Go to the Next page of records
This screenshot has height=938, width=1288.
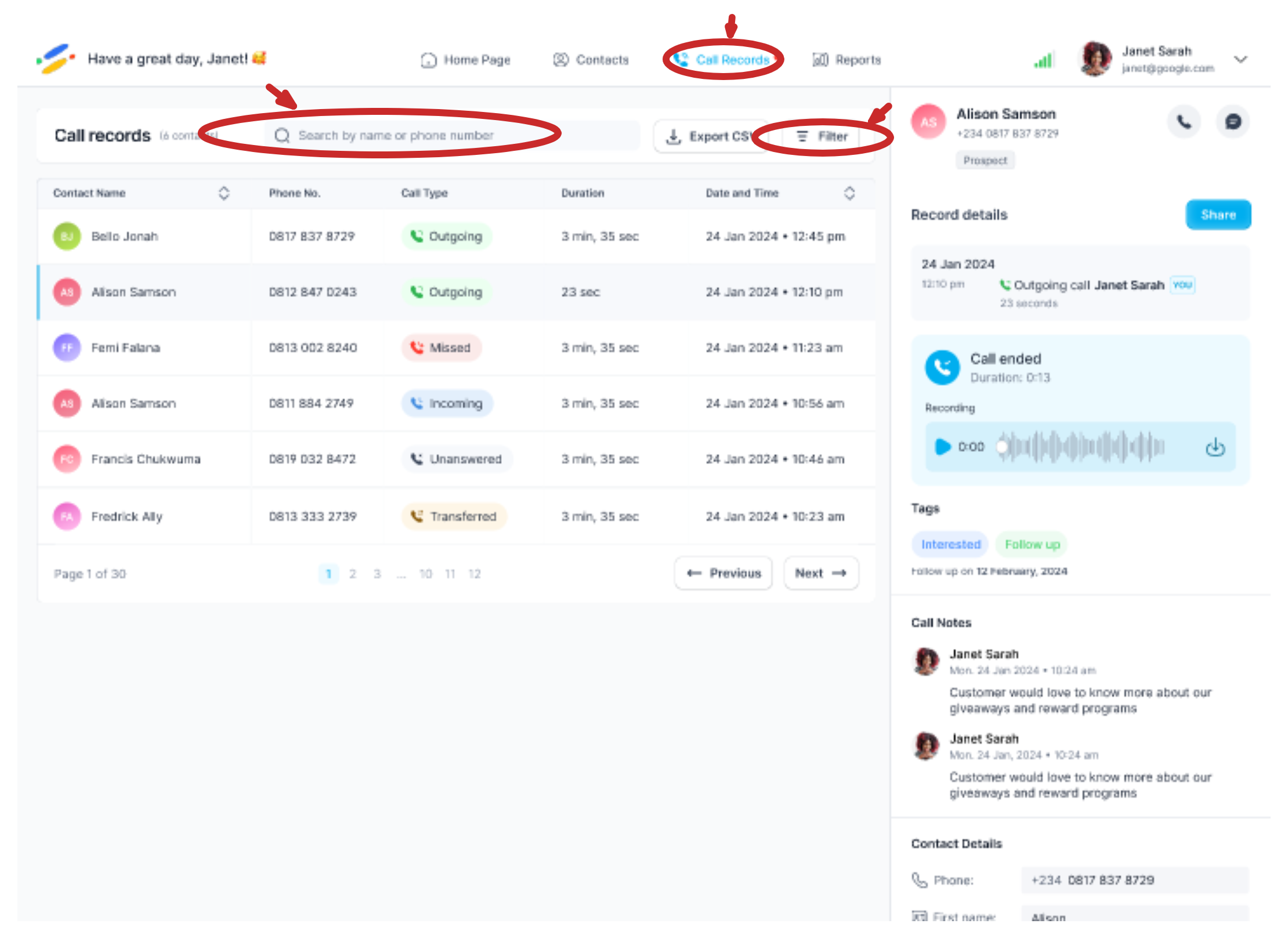pyautogui.click(x=820, y=574)
